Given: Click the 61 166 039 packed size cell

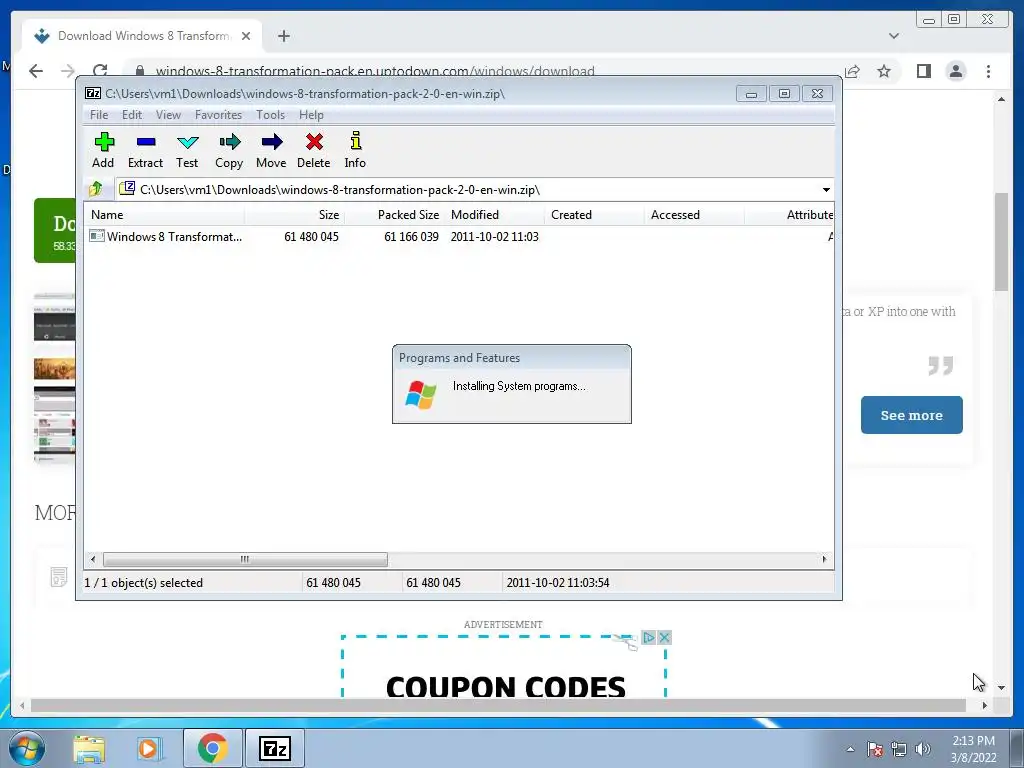Looking at the screenshot, I should [411, 236].
